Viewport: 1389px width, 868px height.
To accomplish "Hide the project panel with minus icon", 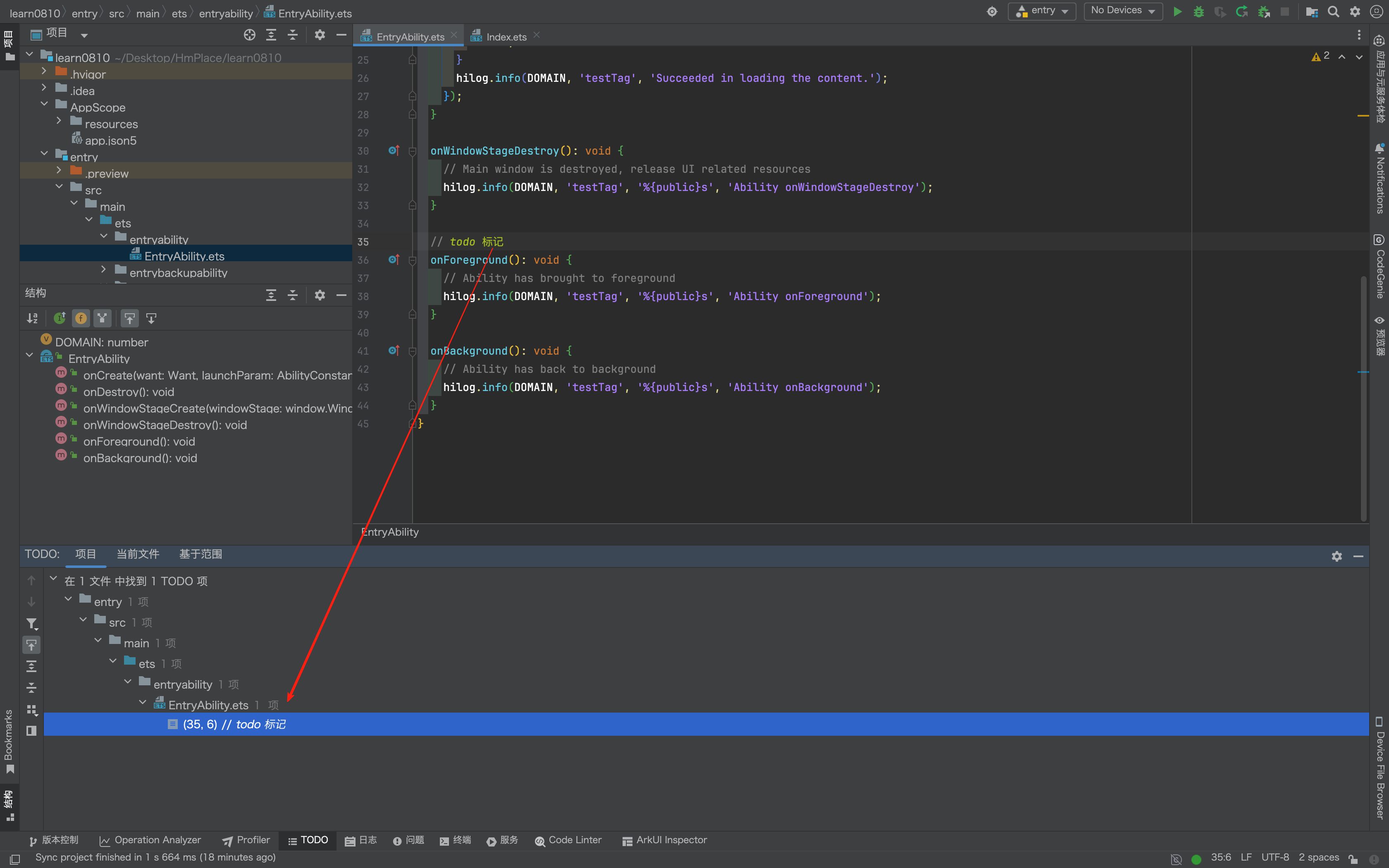I will tap(341, 35).
